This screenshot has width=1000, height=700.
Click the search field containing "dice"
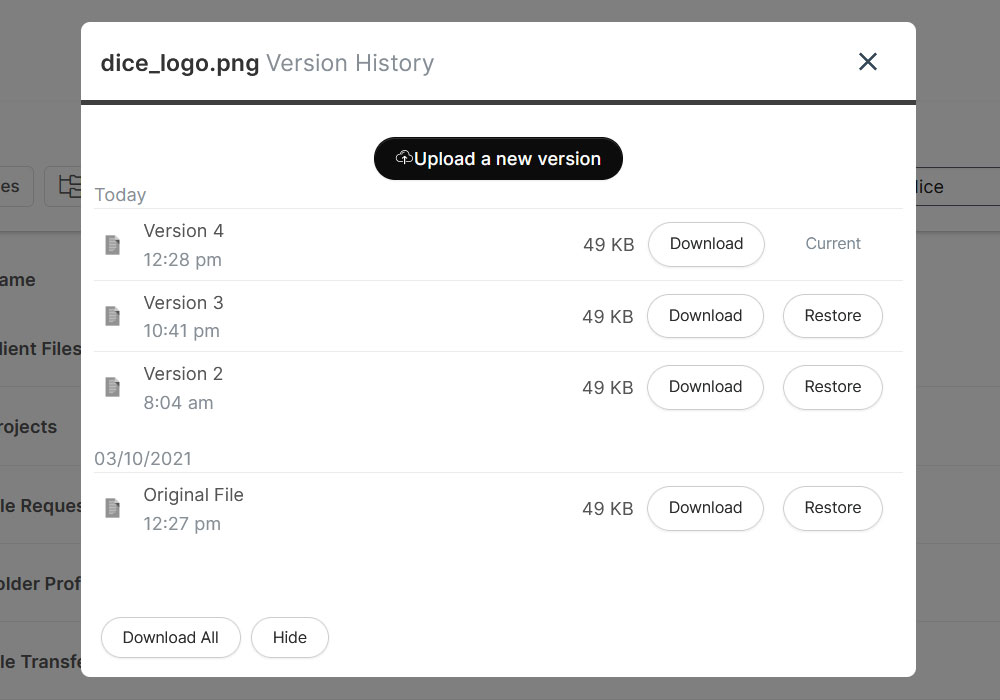[955, 187]
